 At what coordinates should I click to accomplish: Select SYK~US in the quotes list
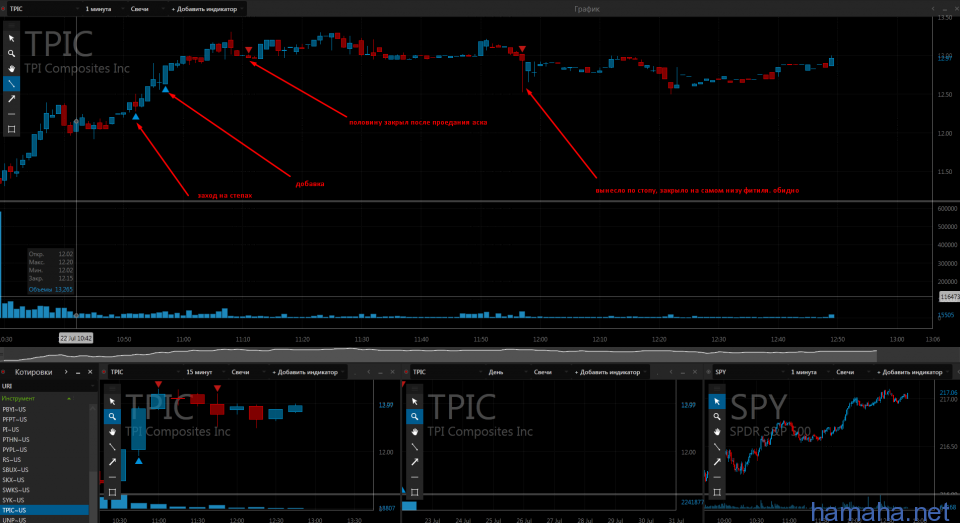coord(44,500)
